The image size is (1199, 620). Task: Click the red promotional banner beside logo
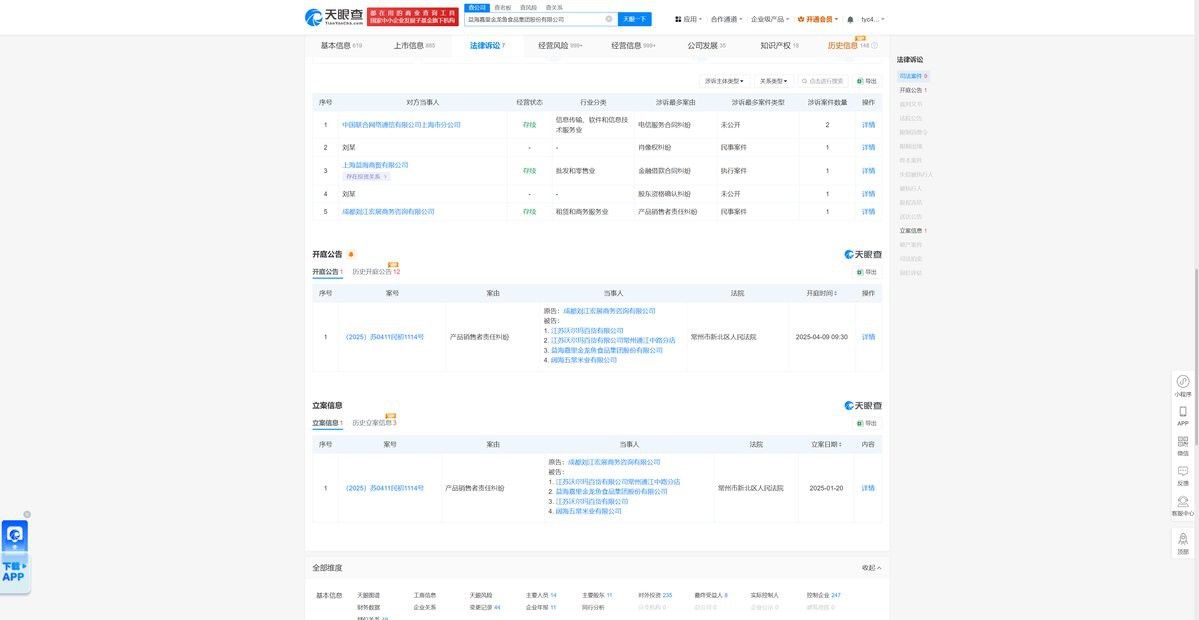[x=413, y=17]
